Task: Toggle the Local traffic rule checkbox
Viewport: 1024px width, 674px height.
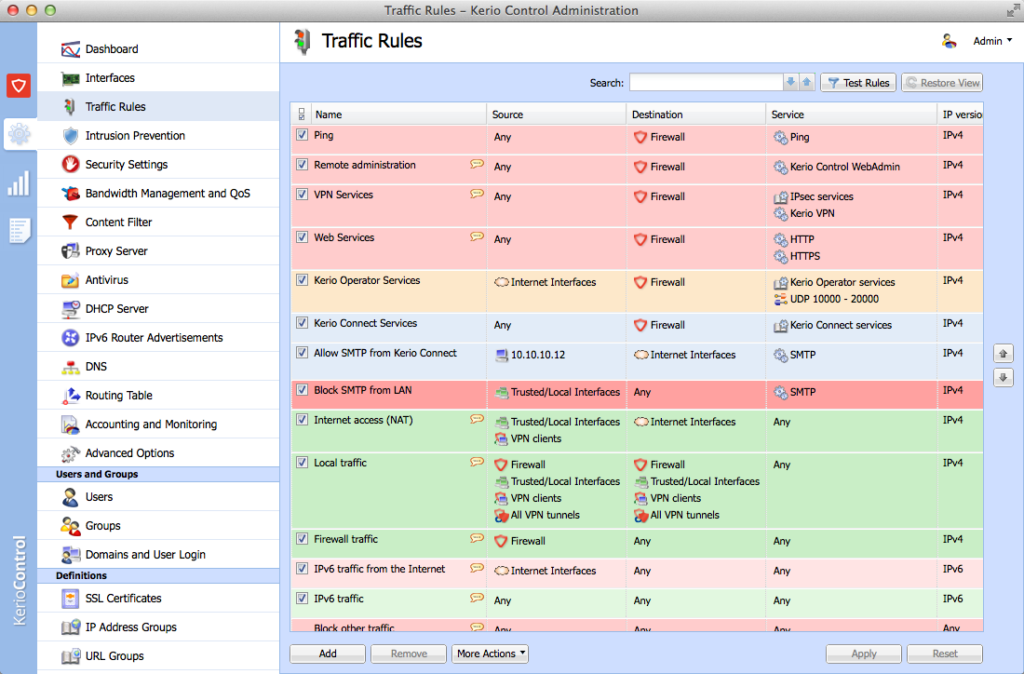Action: (302, 463)
